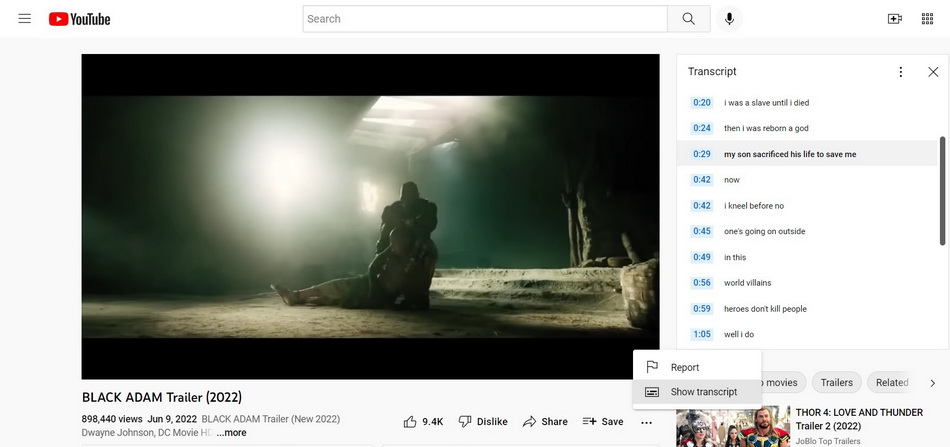Click in the Search input field
The height and width of the screenshot is (447, 950).
(485, 19)
